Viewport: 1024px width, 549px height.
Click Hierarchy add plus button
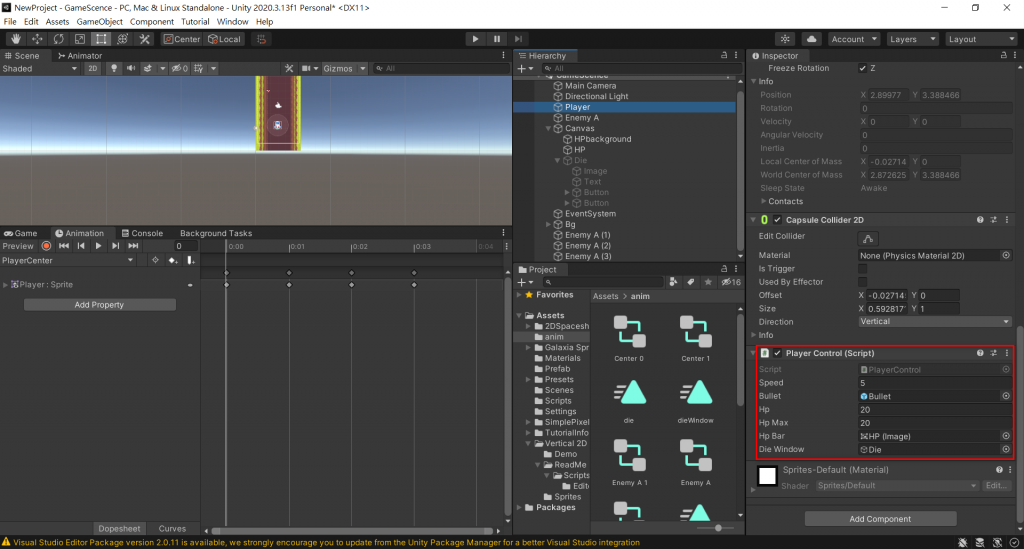(524, 69)
